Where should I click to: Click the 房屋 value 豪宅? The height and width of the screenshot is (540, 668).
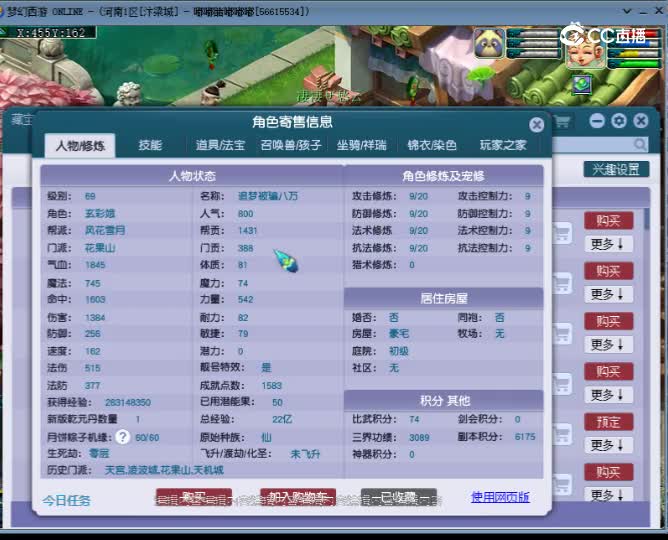(399, 333)
